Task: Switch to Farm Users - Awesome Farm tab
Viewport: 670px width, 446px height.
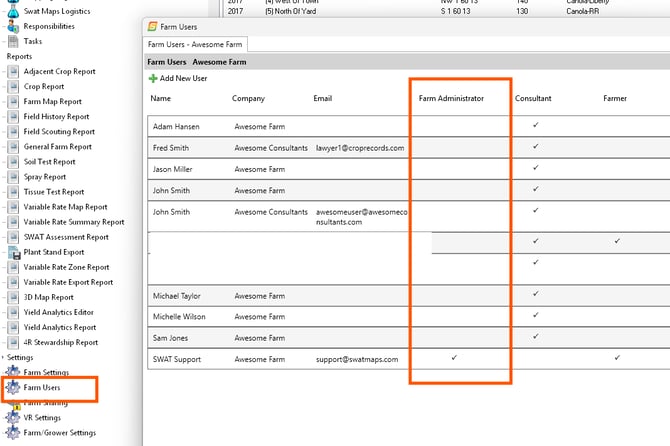Action: click(195, 44)
